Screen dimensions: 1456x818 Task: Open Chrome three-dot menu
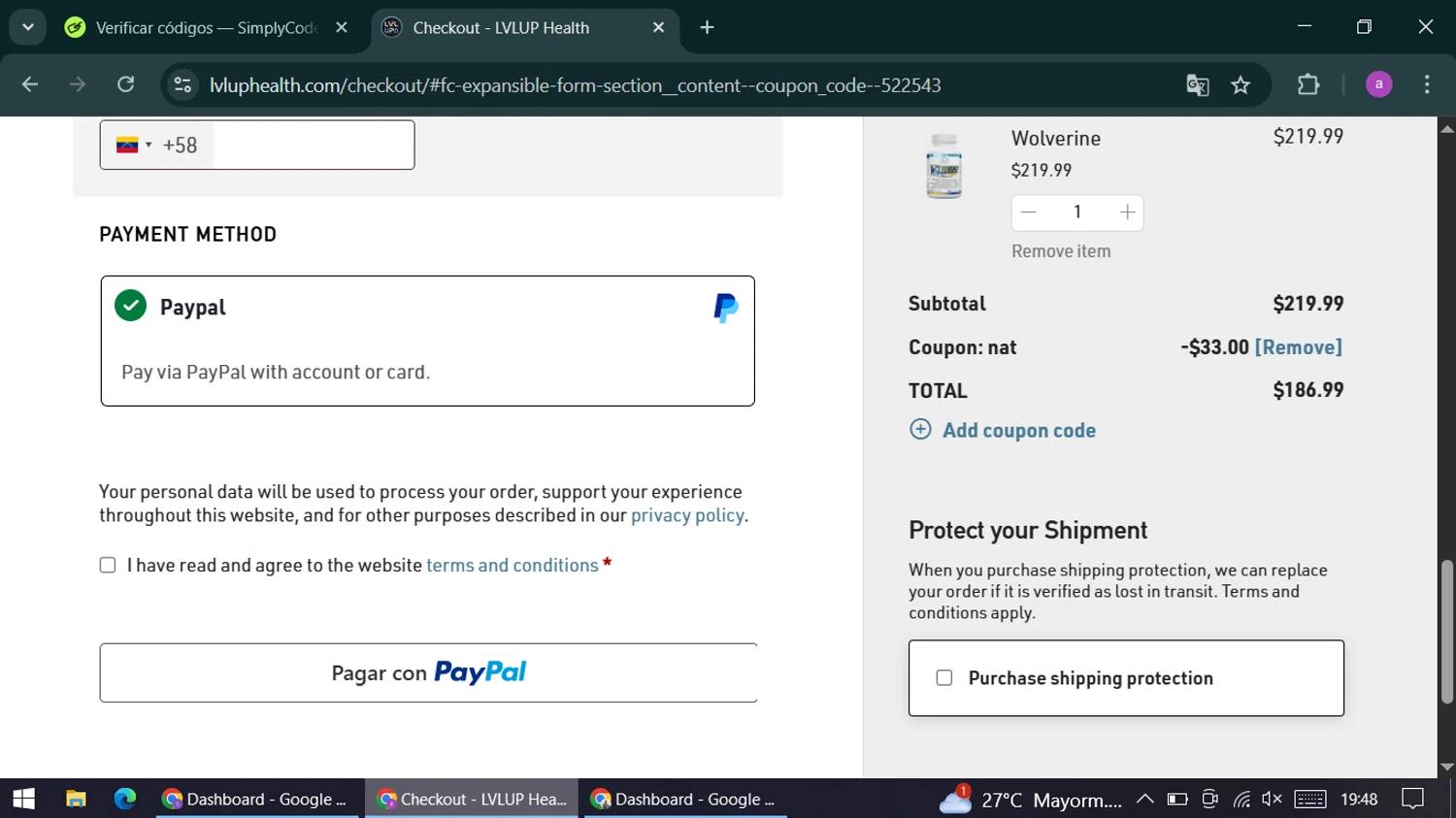coord(1427,85)
